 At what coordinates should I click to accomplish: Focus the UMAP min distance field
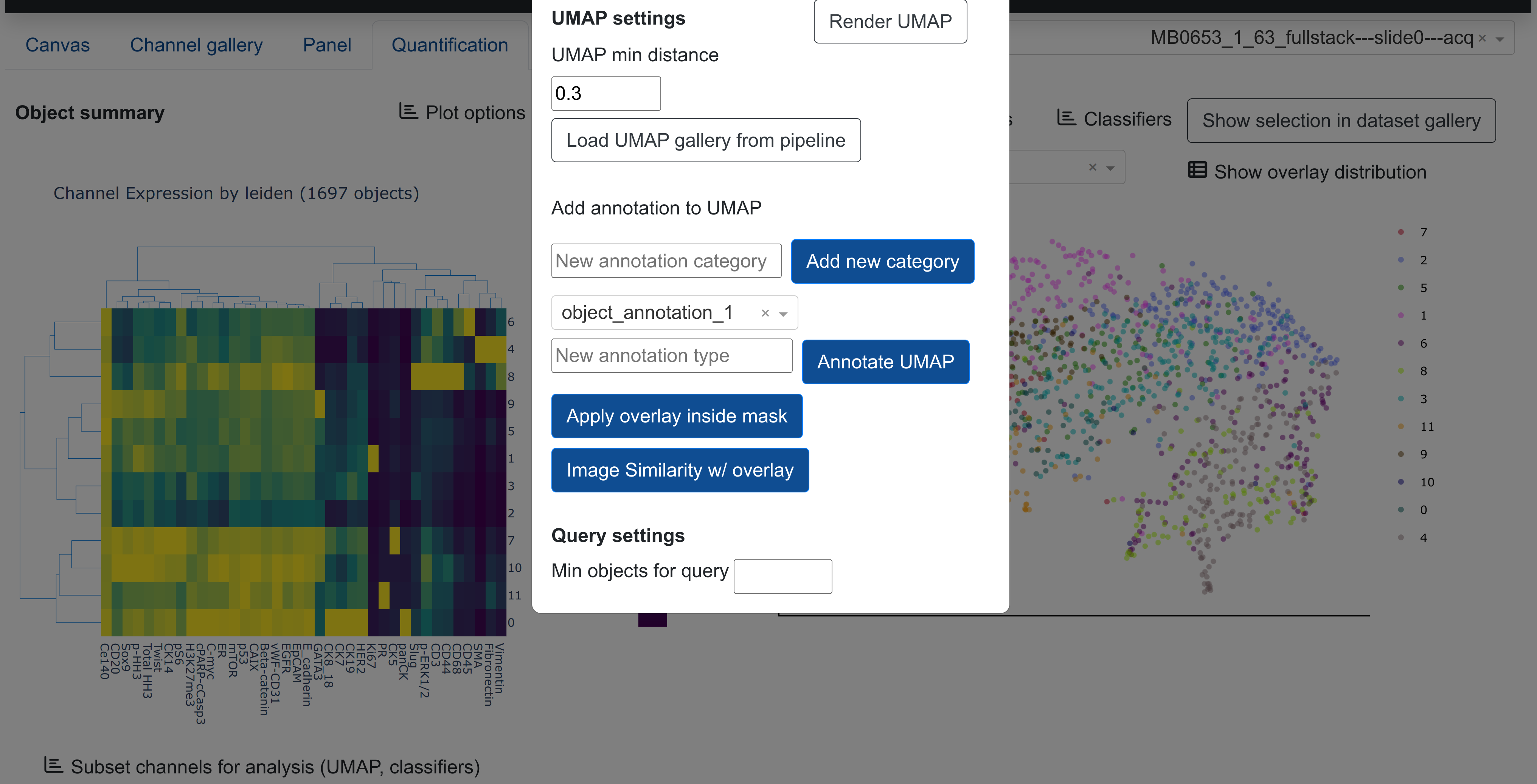pyautogui.click(x=605, y=94)
